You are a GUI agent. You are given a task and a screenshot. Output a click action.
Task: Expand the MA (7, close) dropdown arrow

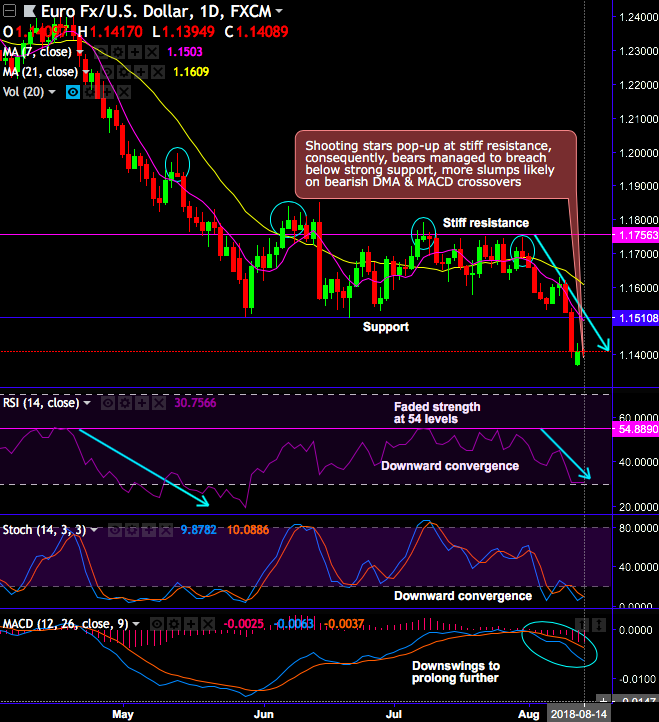pyautogui.click(x=80, y=52)
